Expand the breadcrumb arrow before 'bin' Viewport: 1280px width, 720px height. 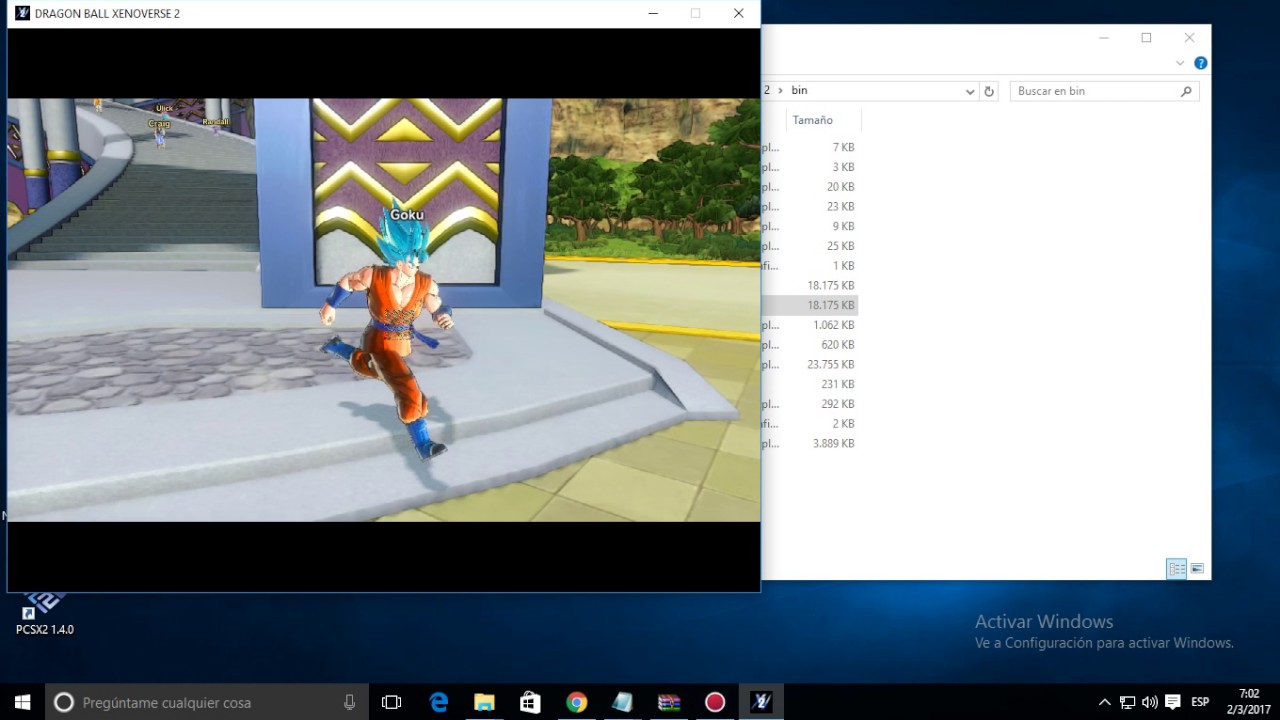coord(781,90)
